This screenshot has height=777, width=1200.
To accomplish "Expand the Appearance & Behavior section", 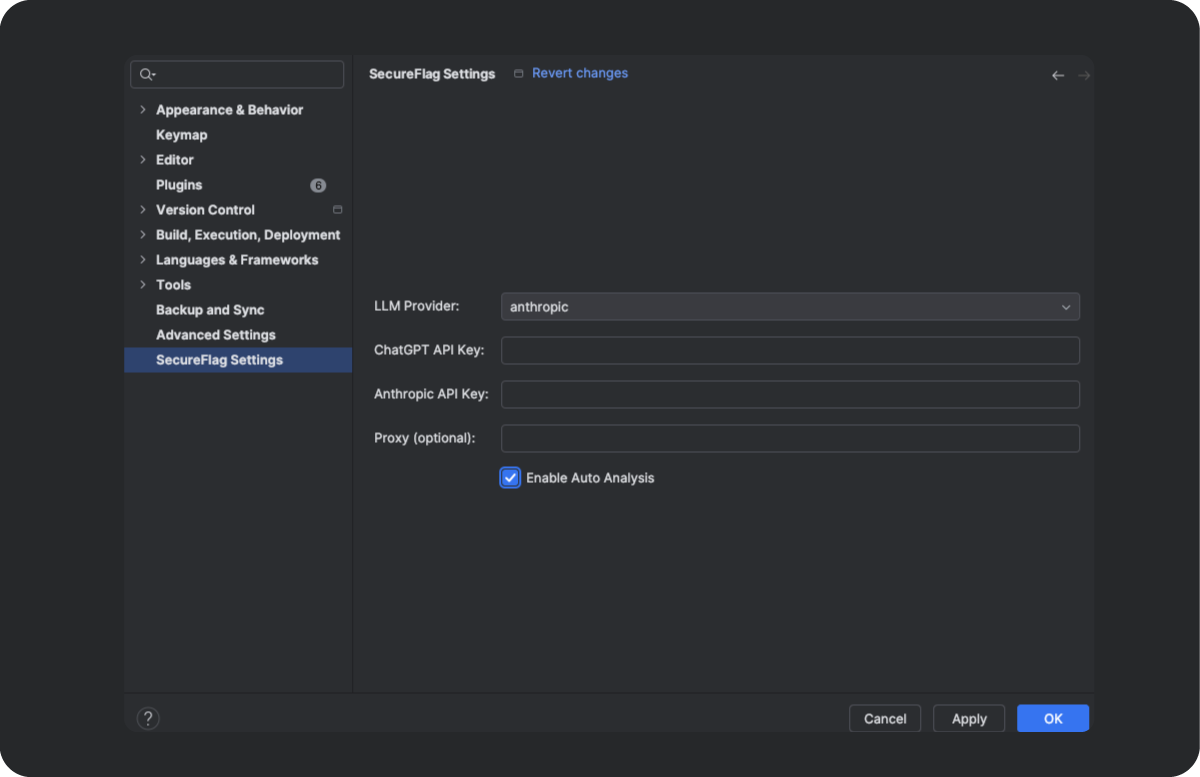I will pyautogui.click(x=143, y=110).
